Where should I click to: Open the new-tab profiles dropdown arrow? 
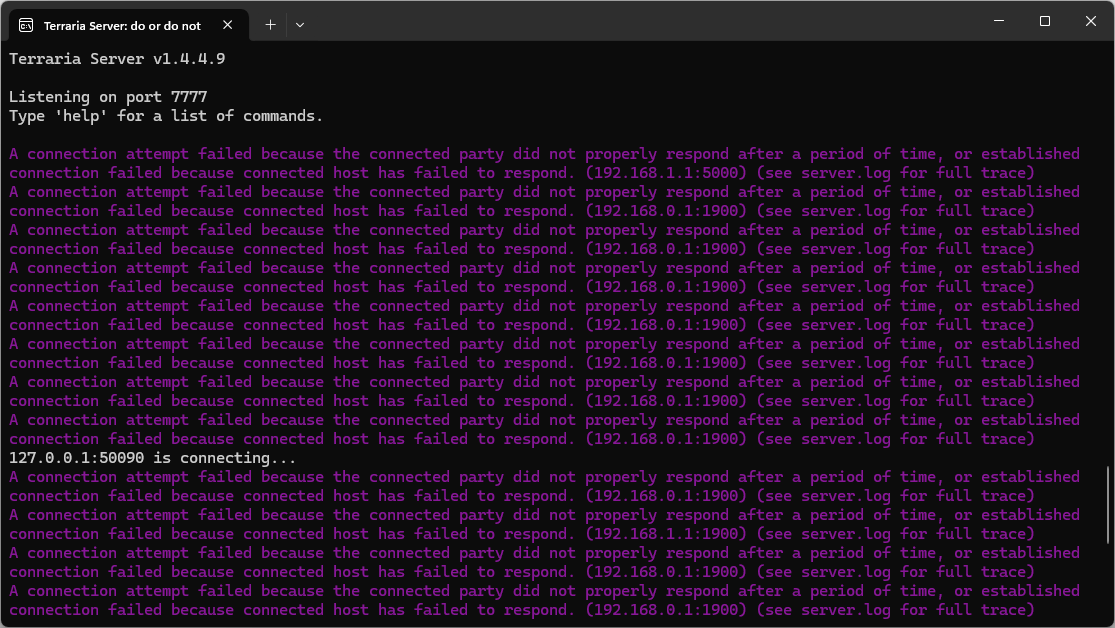300,25
